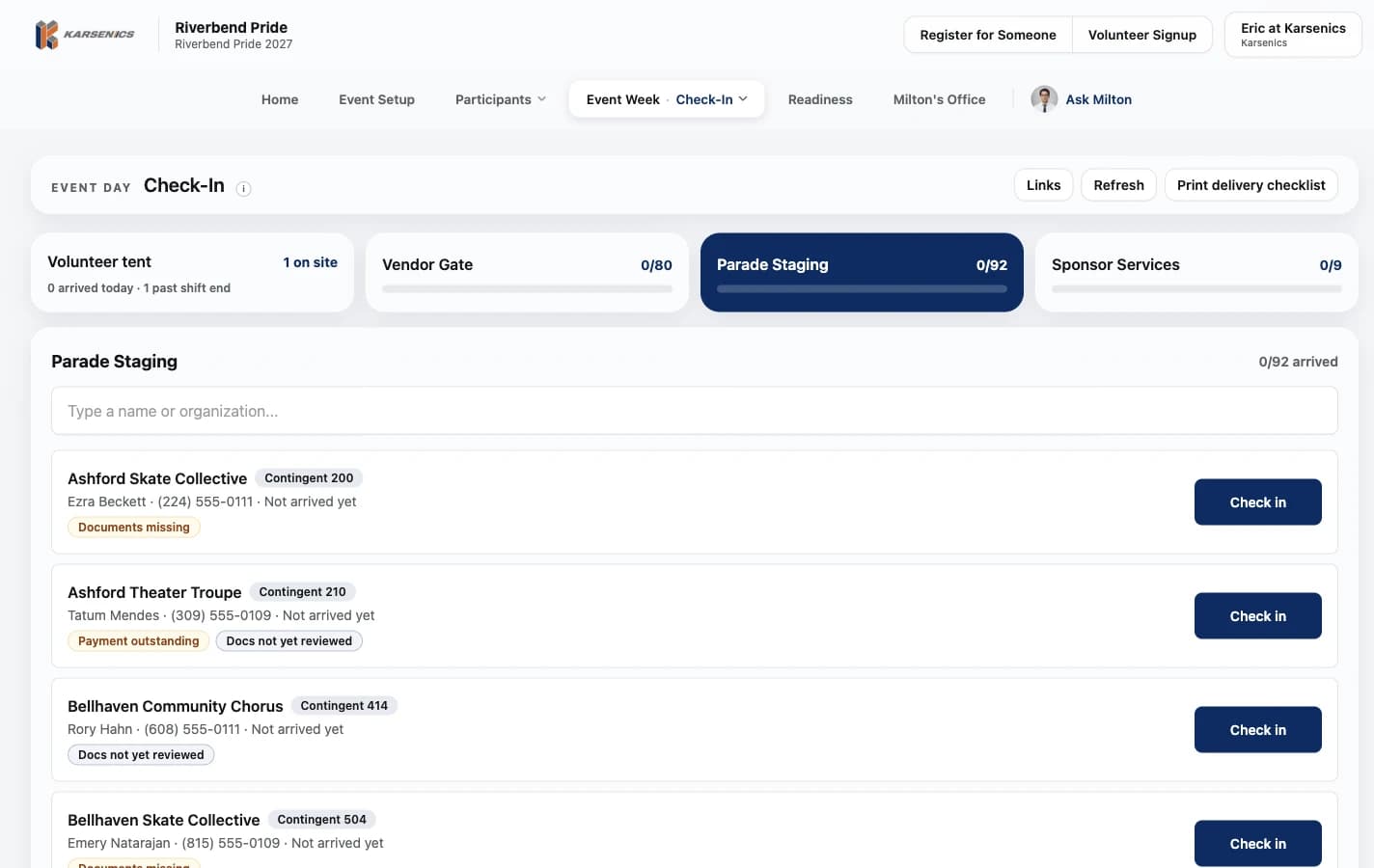The width and height of the screenshot is (1374, 868).
Task: Open the Volunteer tent card
Action: tap(192, 272)
